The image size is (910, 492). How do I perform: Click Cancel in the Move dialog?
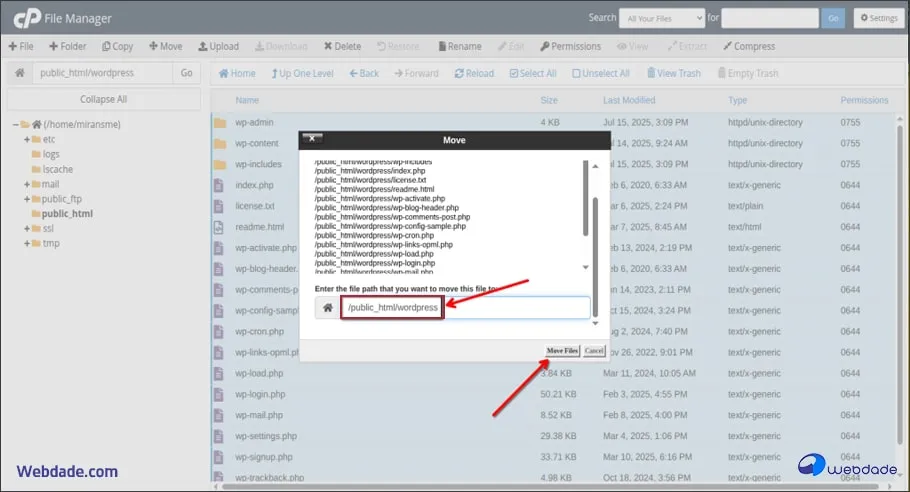point(594,351)
